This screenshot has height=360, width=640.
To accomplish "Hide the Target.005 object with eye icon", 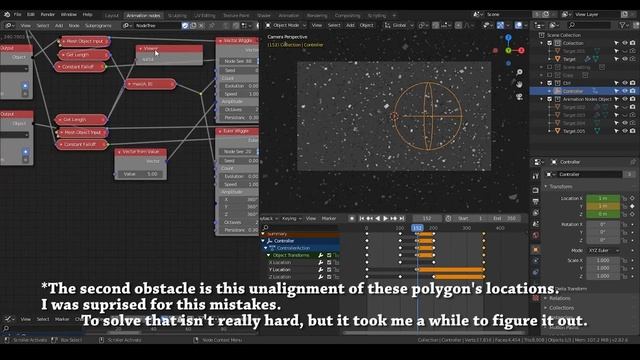I will (x=624, y=131).
